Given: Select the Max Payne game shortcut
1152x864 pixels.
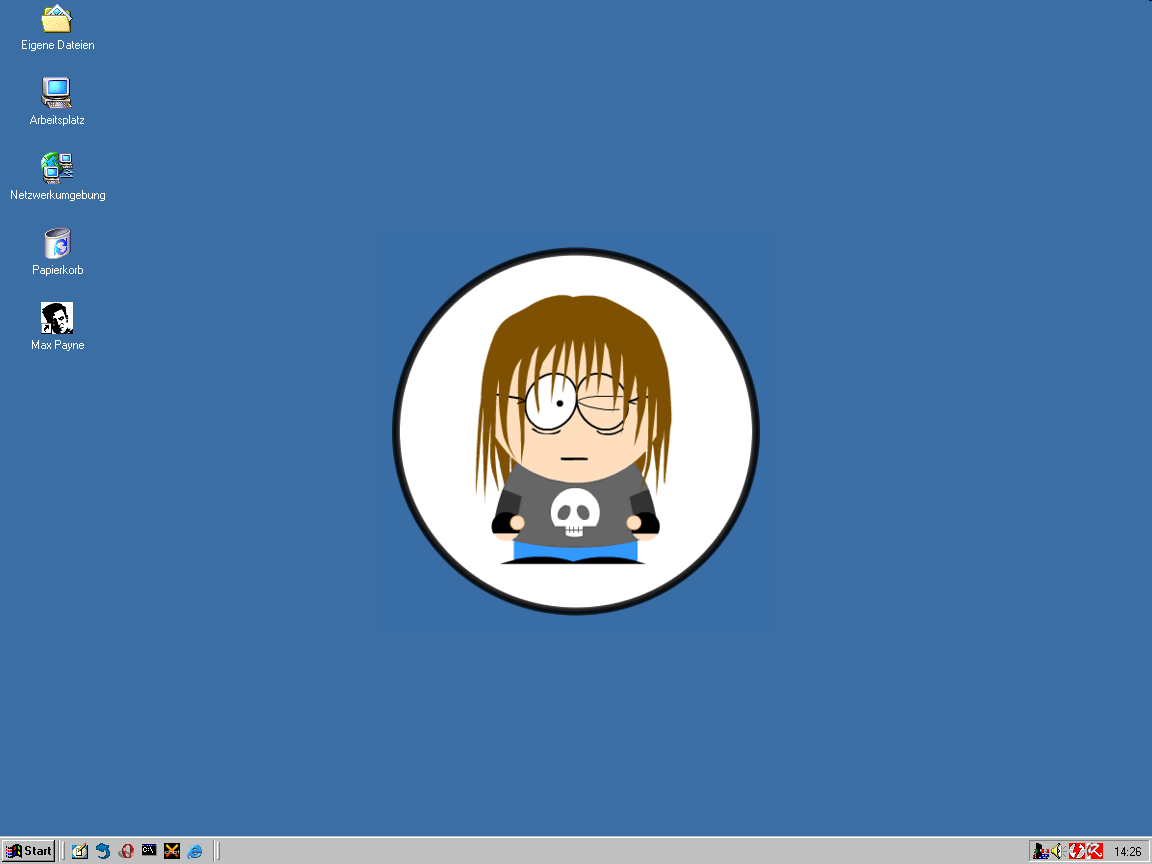Looking at the screenshot, I should (x=57, y=318).
